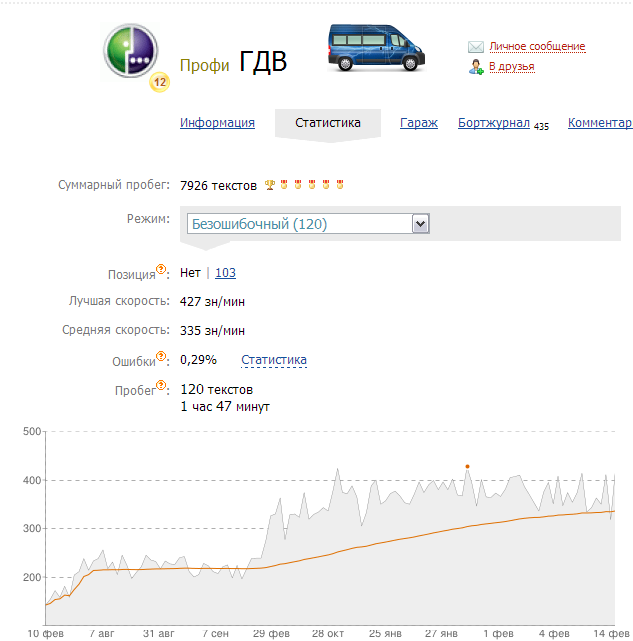Open the Бортжурнал tab
Screen dimensions: 633x641
pyautogui.click(x=494, y=123)
